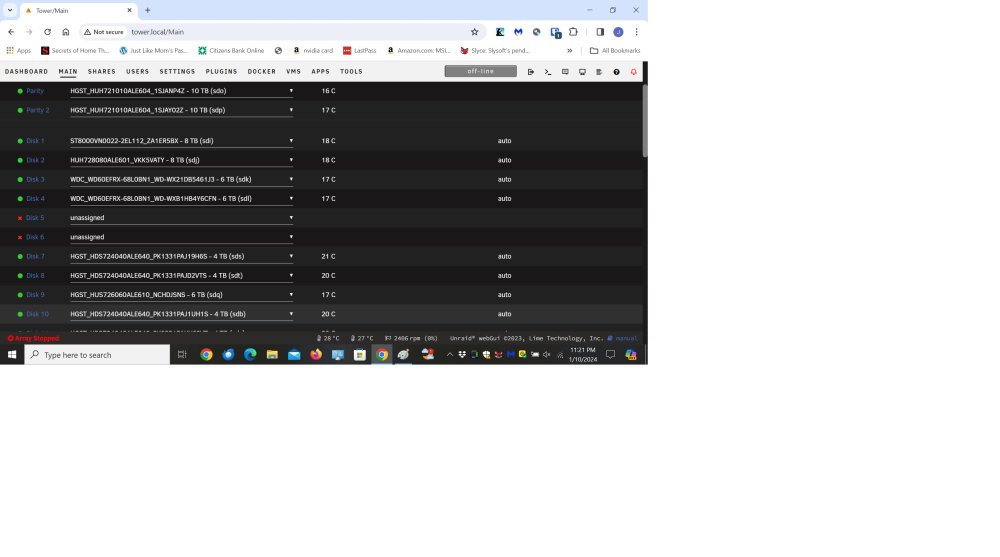Open the Plugins tab
The image size is (1000, 557).
click(221, 71)
